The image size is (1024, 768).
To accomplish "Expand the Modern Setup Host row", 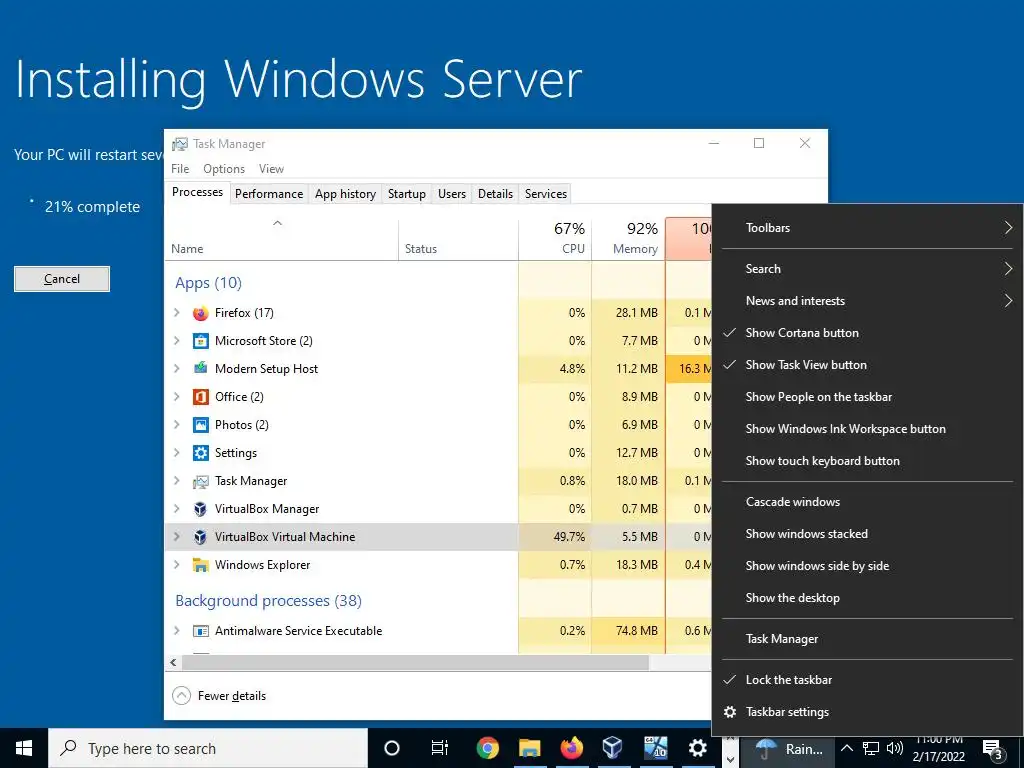I will [176, 368].
